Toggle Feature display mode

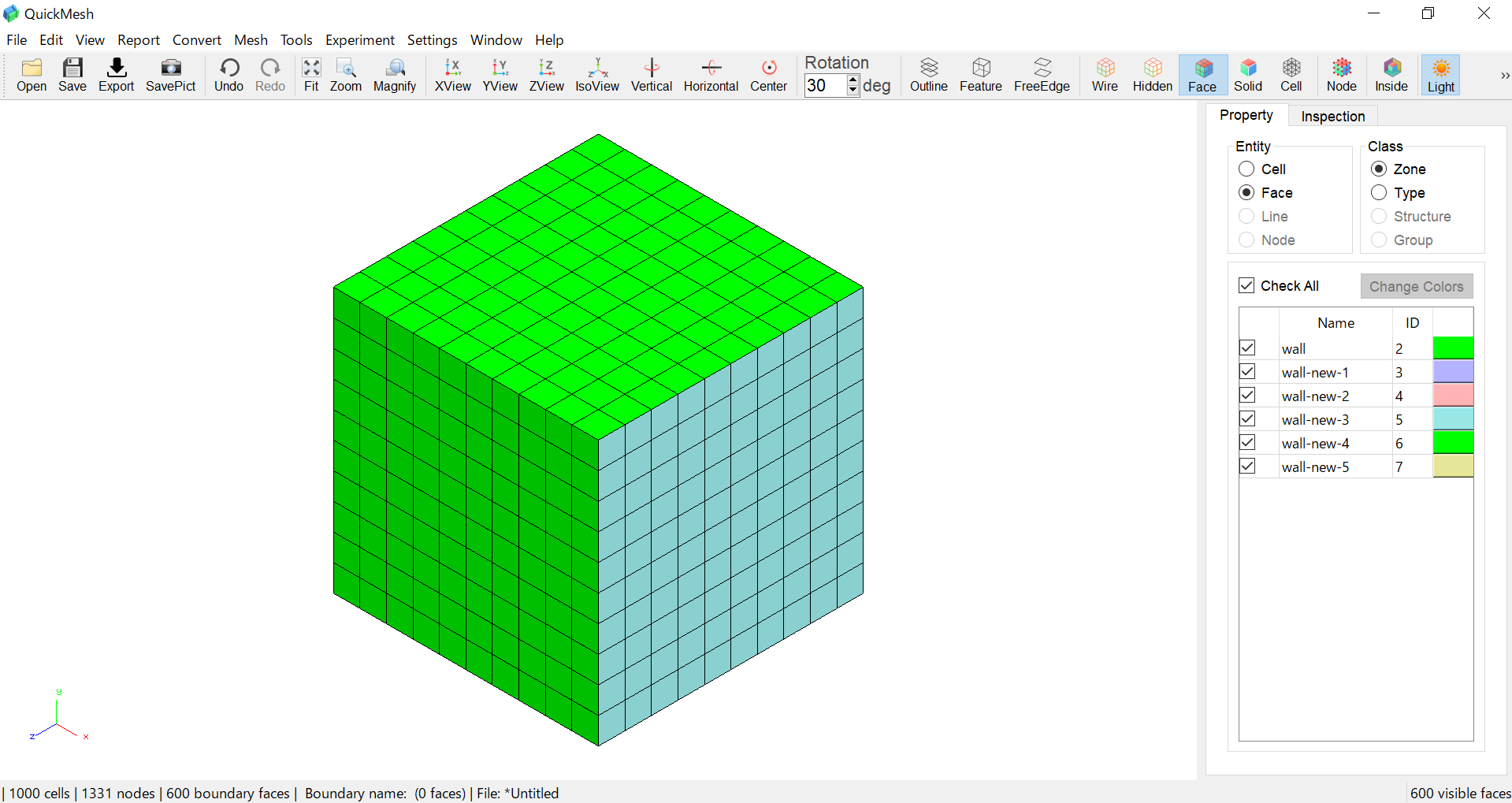tap(981, 76)
